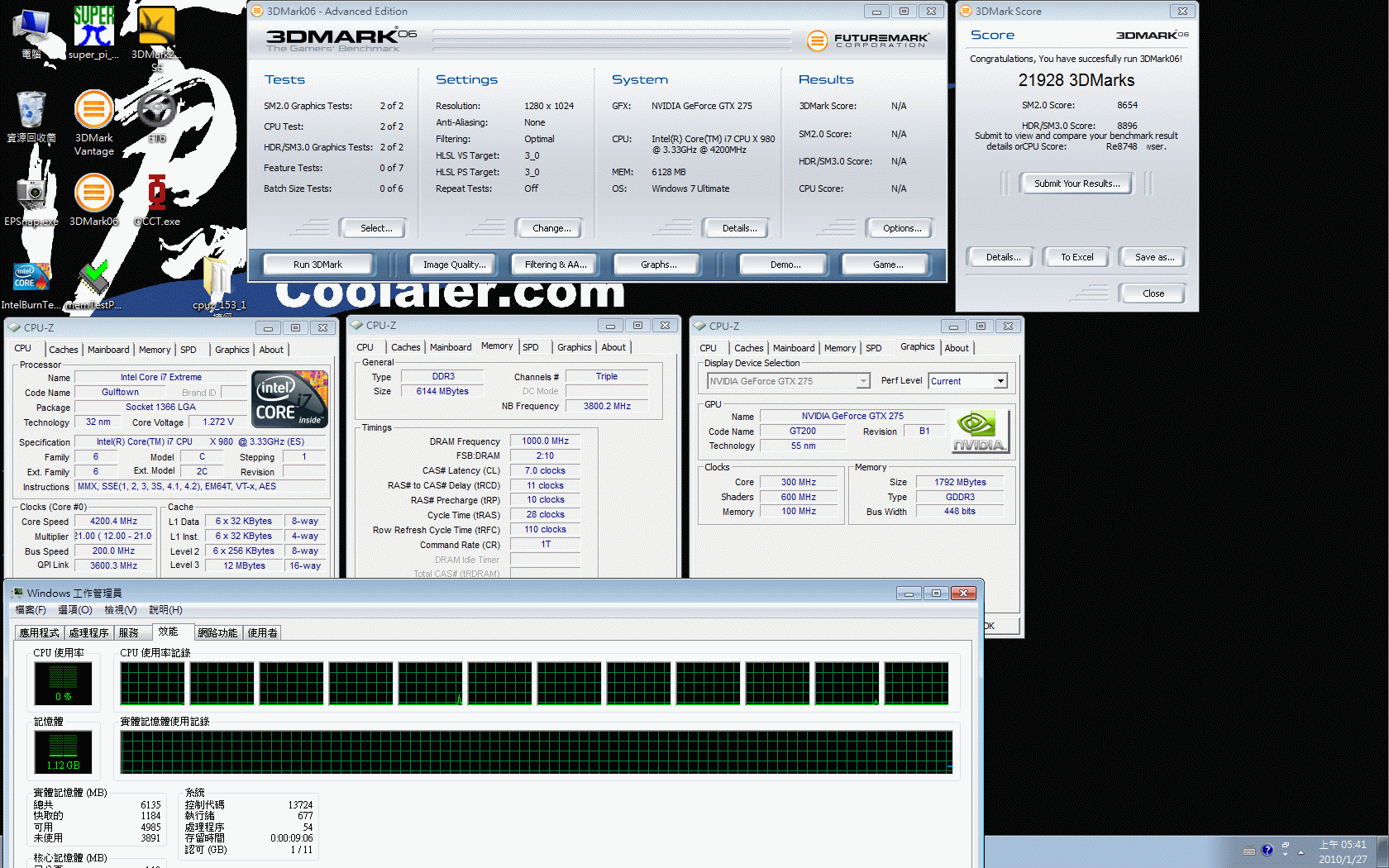
Task: Show hidden tray icons arrow
Action: click(1301, 851)
